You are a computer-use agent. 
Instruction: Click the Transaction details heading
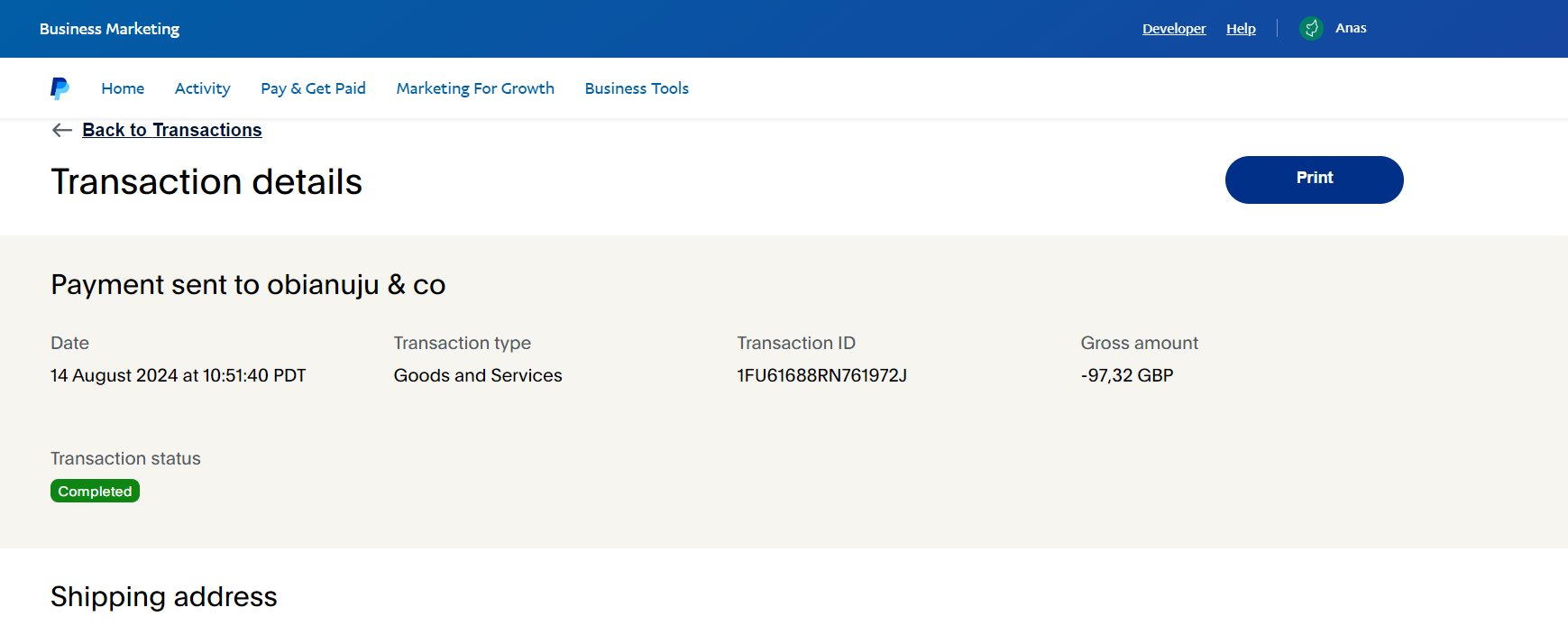(x=206, y=182)
